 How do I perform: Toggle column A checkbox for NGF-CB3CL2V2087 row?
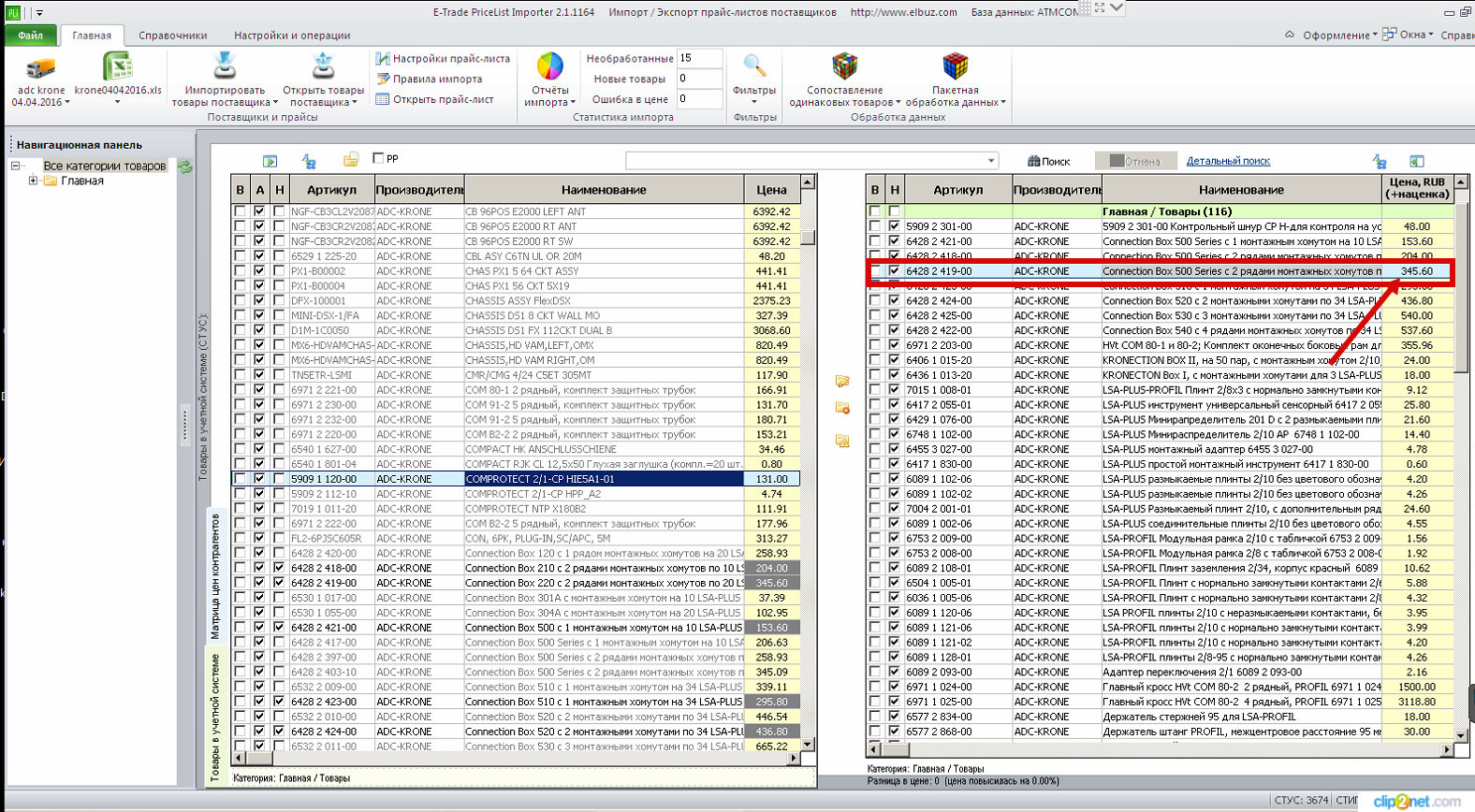point(259,211)
